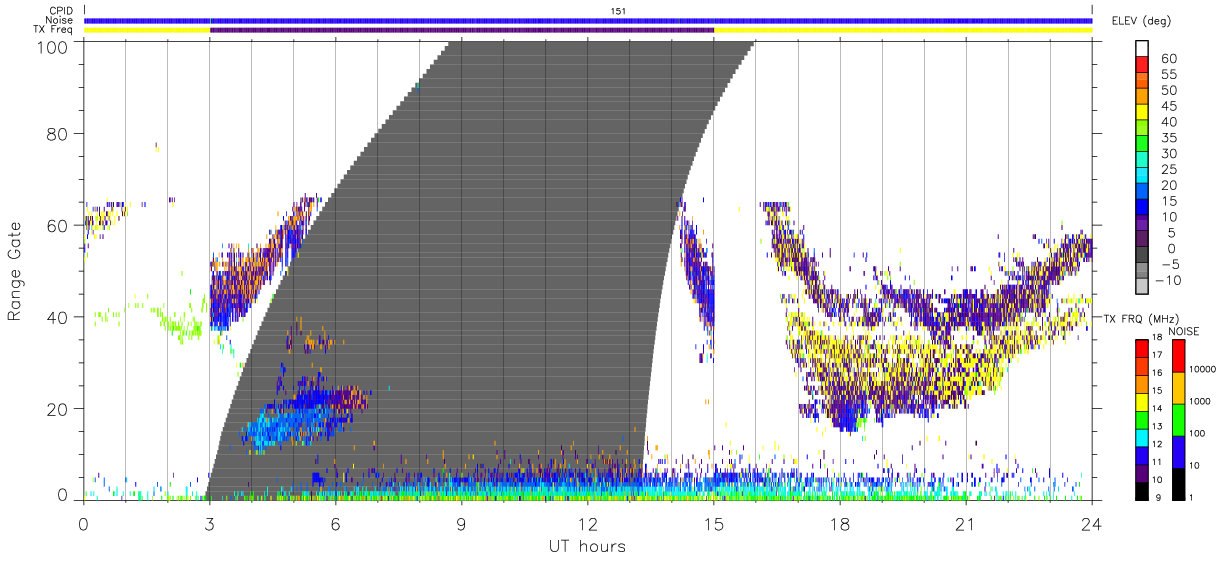Click the '24' tick on UT hours axis
The width and height of the screenshot is (1228, 567).
point(1092,524)
